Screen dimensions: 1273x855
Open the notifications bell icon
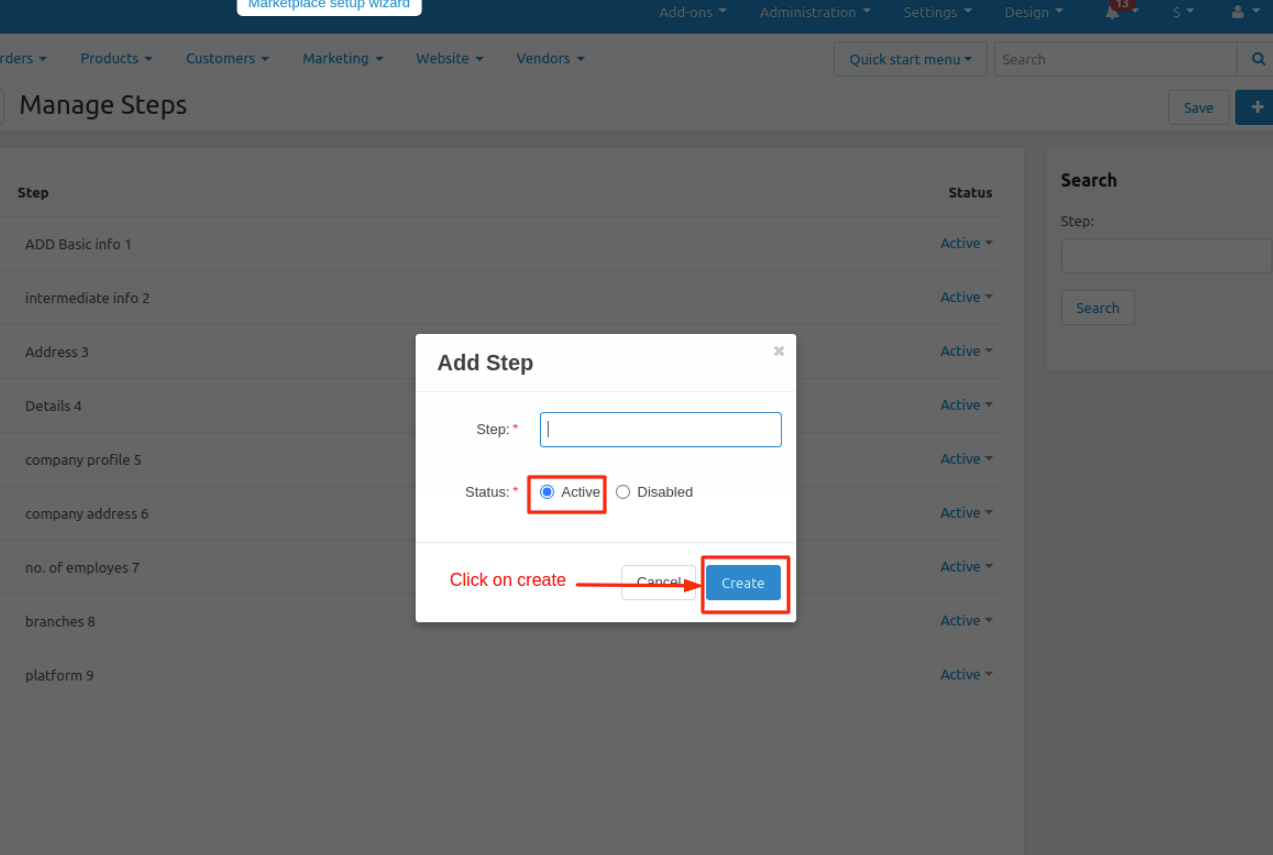1112,12
